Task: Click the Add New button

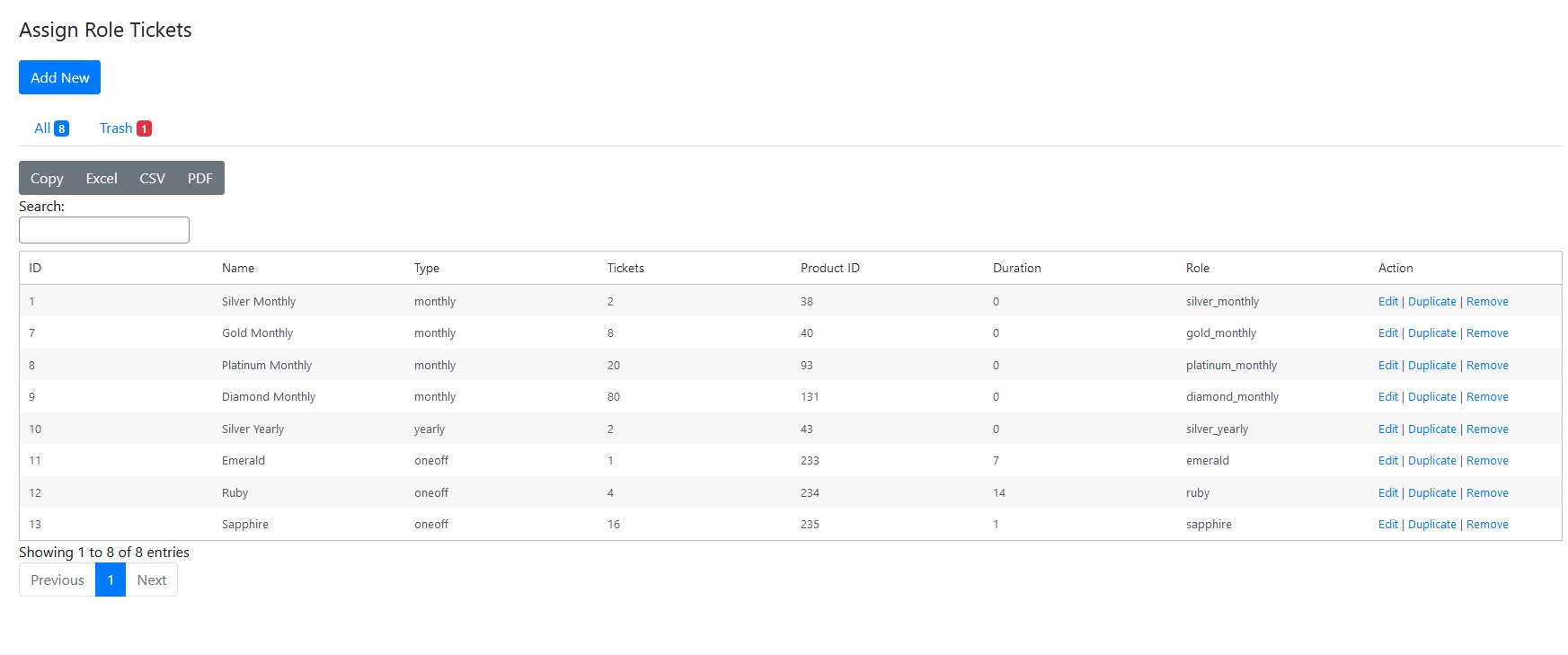Action: coord(59,77)
